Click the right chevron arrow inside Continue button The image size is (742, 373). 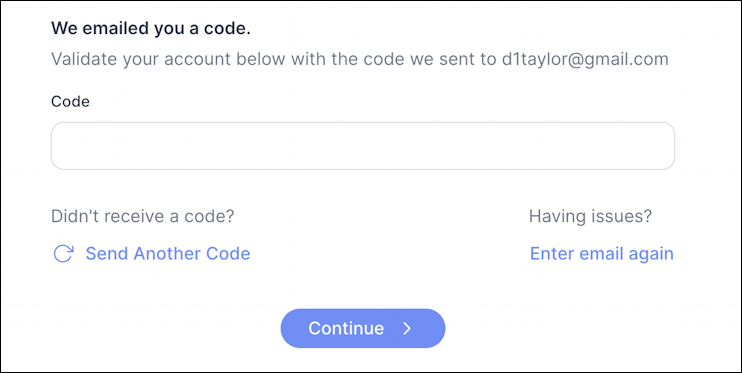[407, 329]
